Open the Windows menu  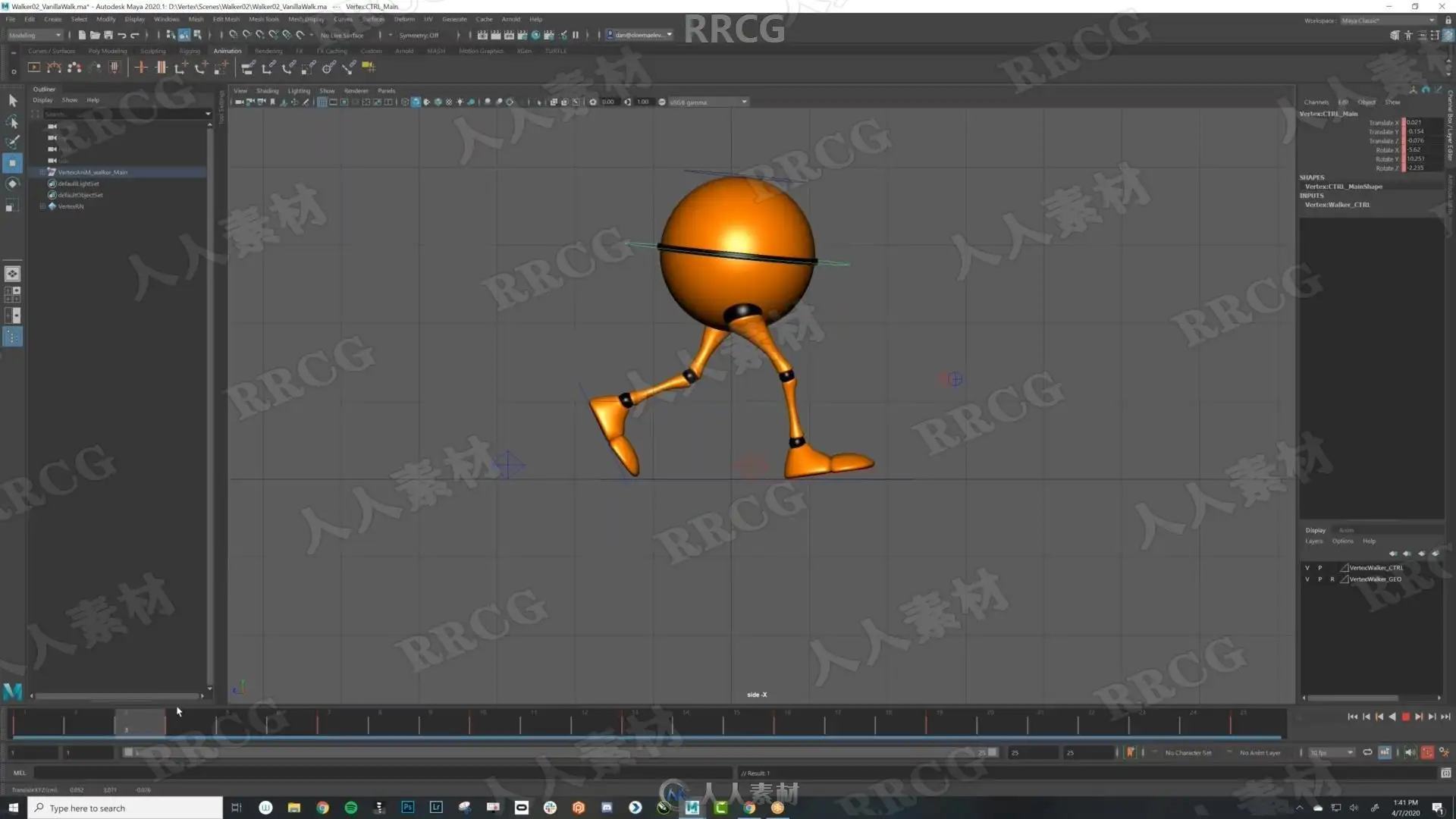(x=166, y=19)
